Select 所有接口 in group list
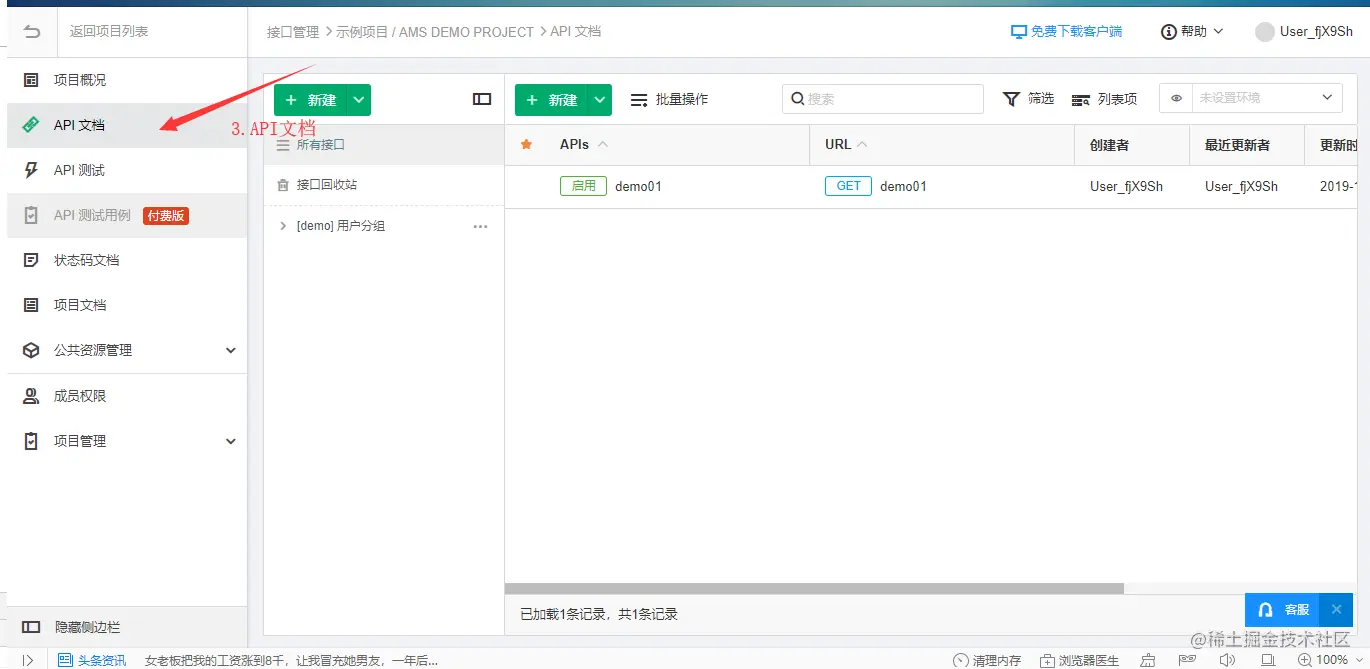The width and height of the screenshot is (1370, 669). click(384, 145)
